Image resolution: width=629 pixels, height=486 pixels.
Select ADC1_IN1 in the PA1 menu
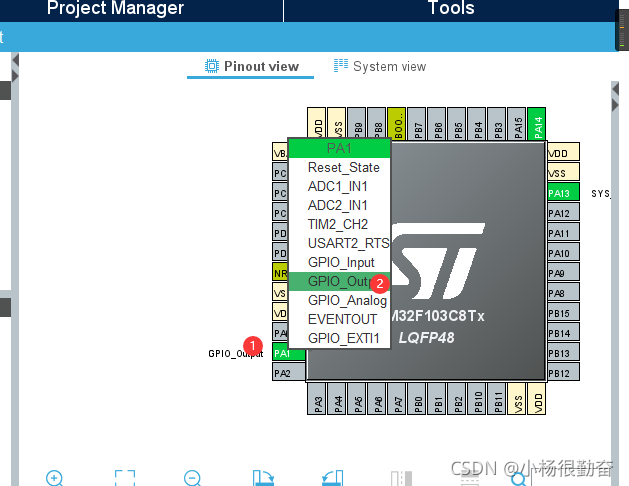(x=339, y=186)
